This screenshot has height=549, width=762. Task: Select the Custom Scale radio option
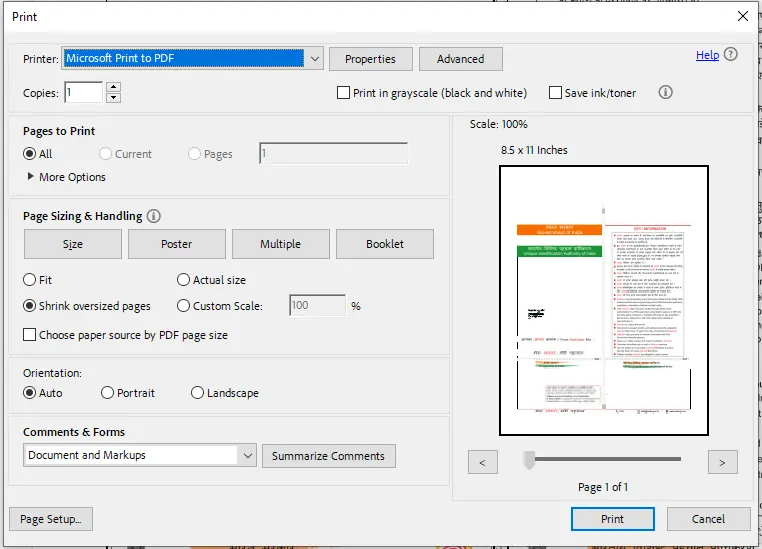pyautogui.click(x=183, y=306)
